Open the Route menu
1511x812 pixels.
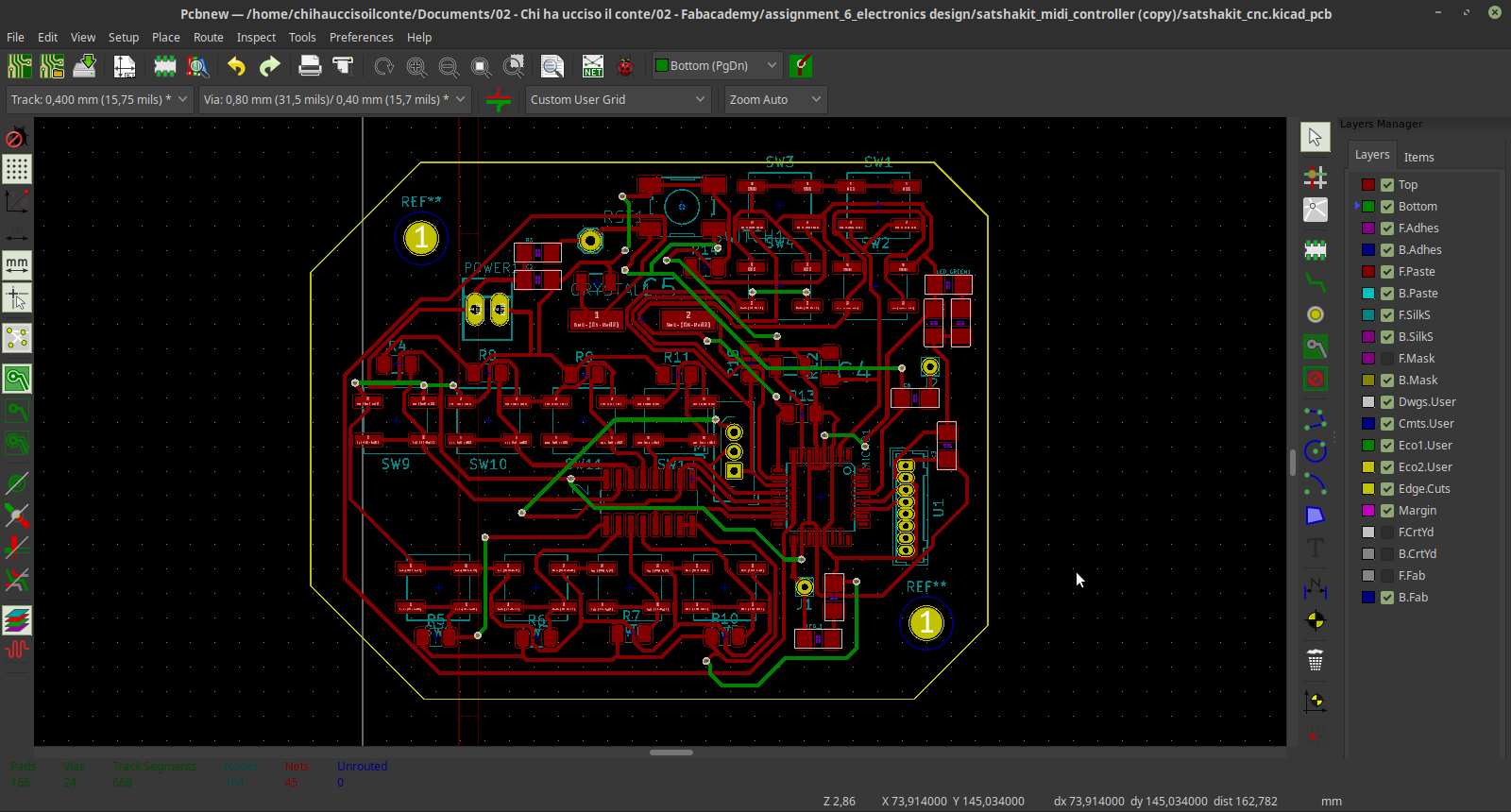[209, 38]
